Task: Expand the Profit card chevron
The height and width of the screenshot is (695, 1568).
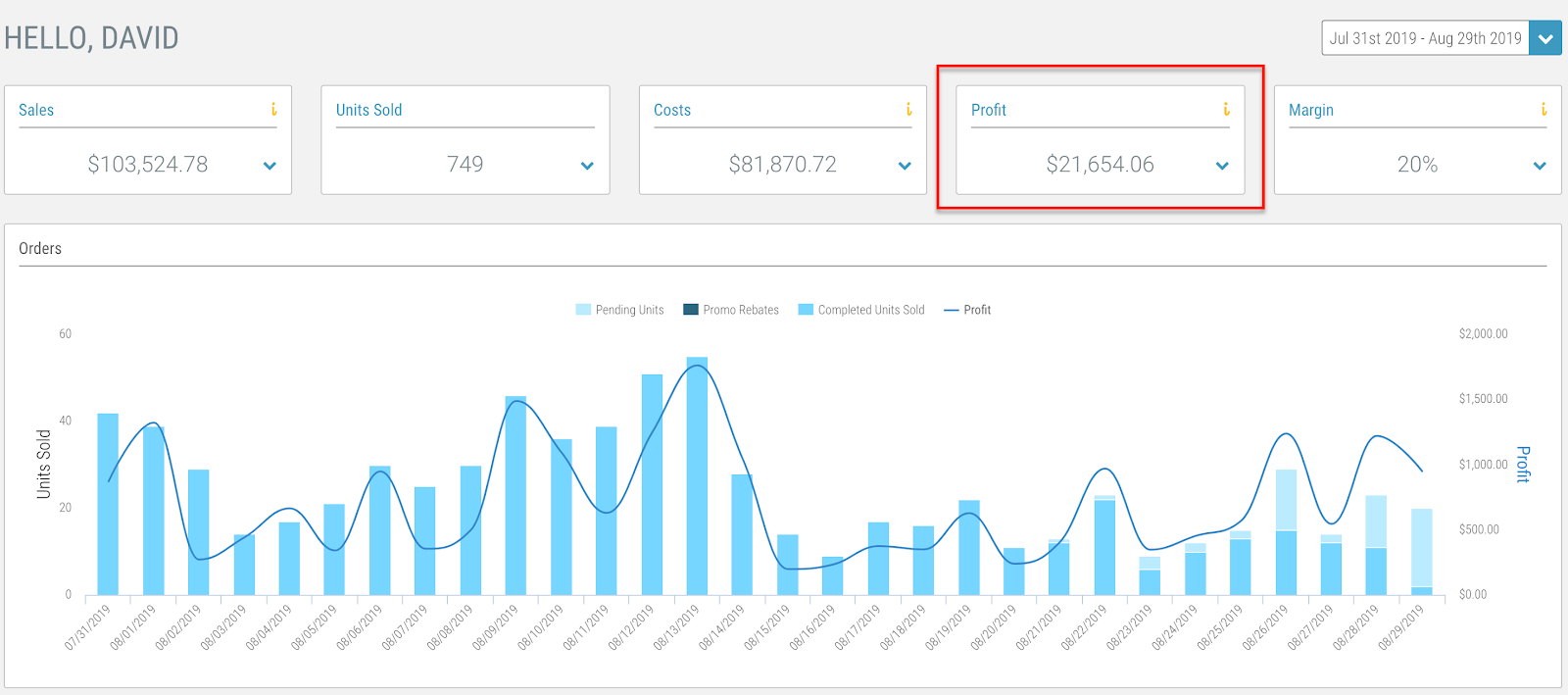Action: tap(1222, 166)
